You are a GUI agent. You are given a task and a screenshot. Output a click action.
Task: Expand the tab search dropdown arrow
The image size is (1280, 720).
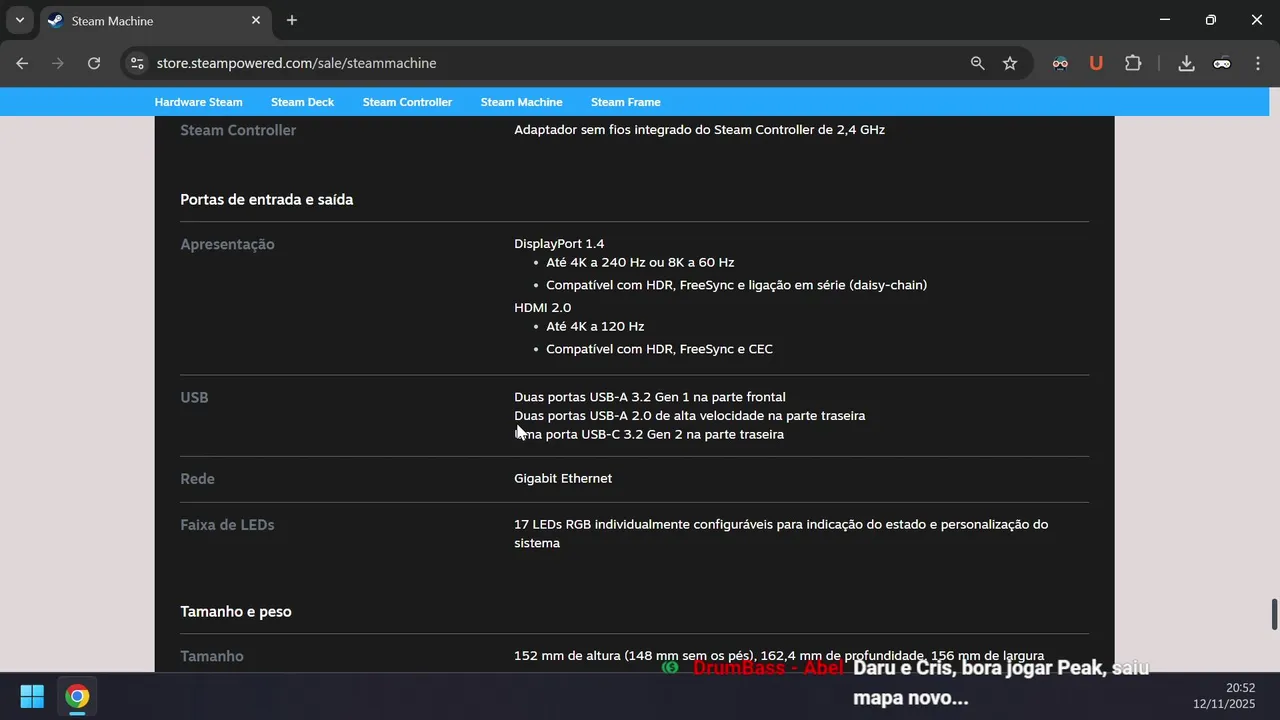(x=19, y=20)
